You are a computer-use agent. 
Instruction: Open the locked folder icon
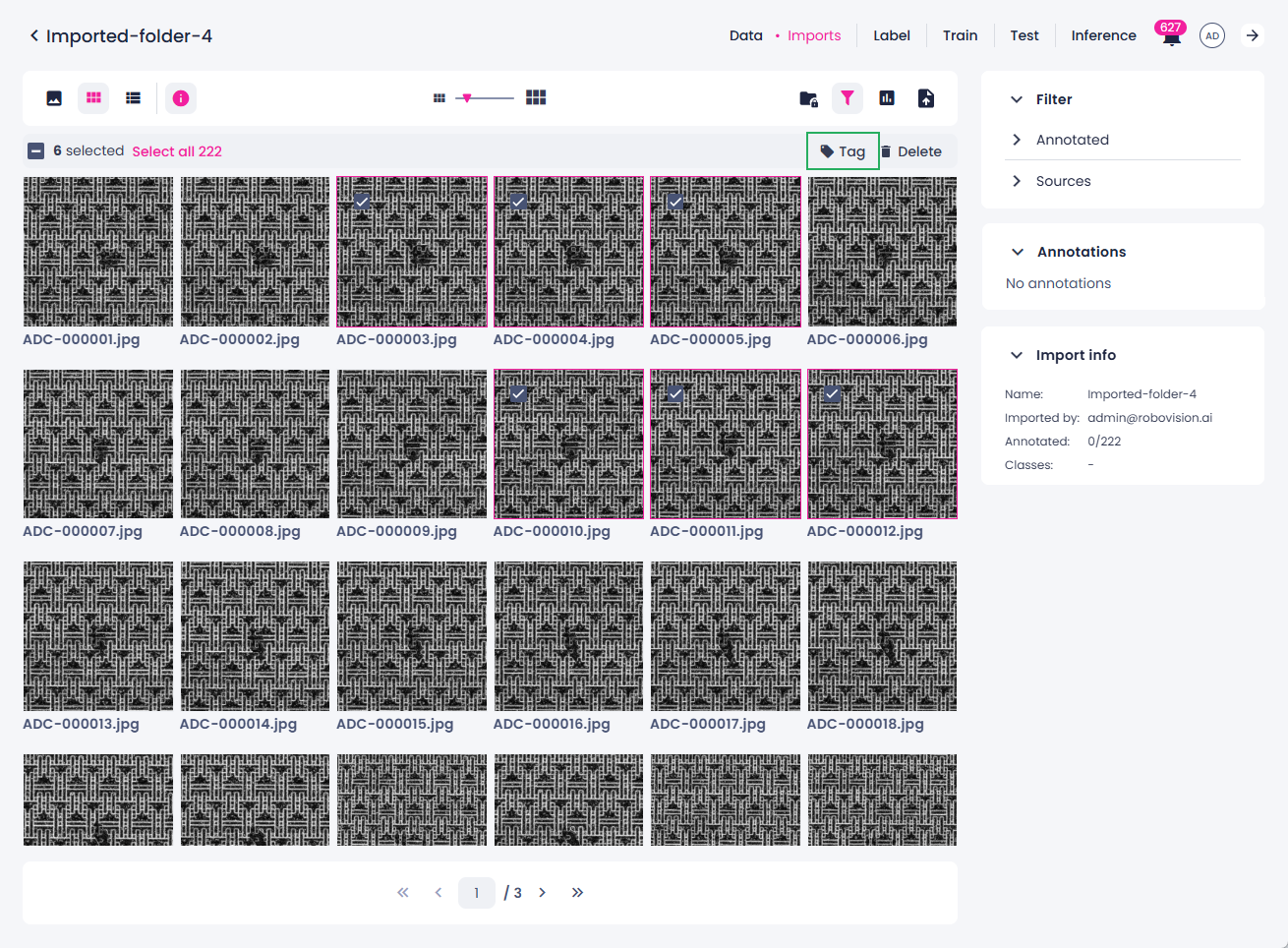[808, 98]
